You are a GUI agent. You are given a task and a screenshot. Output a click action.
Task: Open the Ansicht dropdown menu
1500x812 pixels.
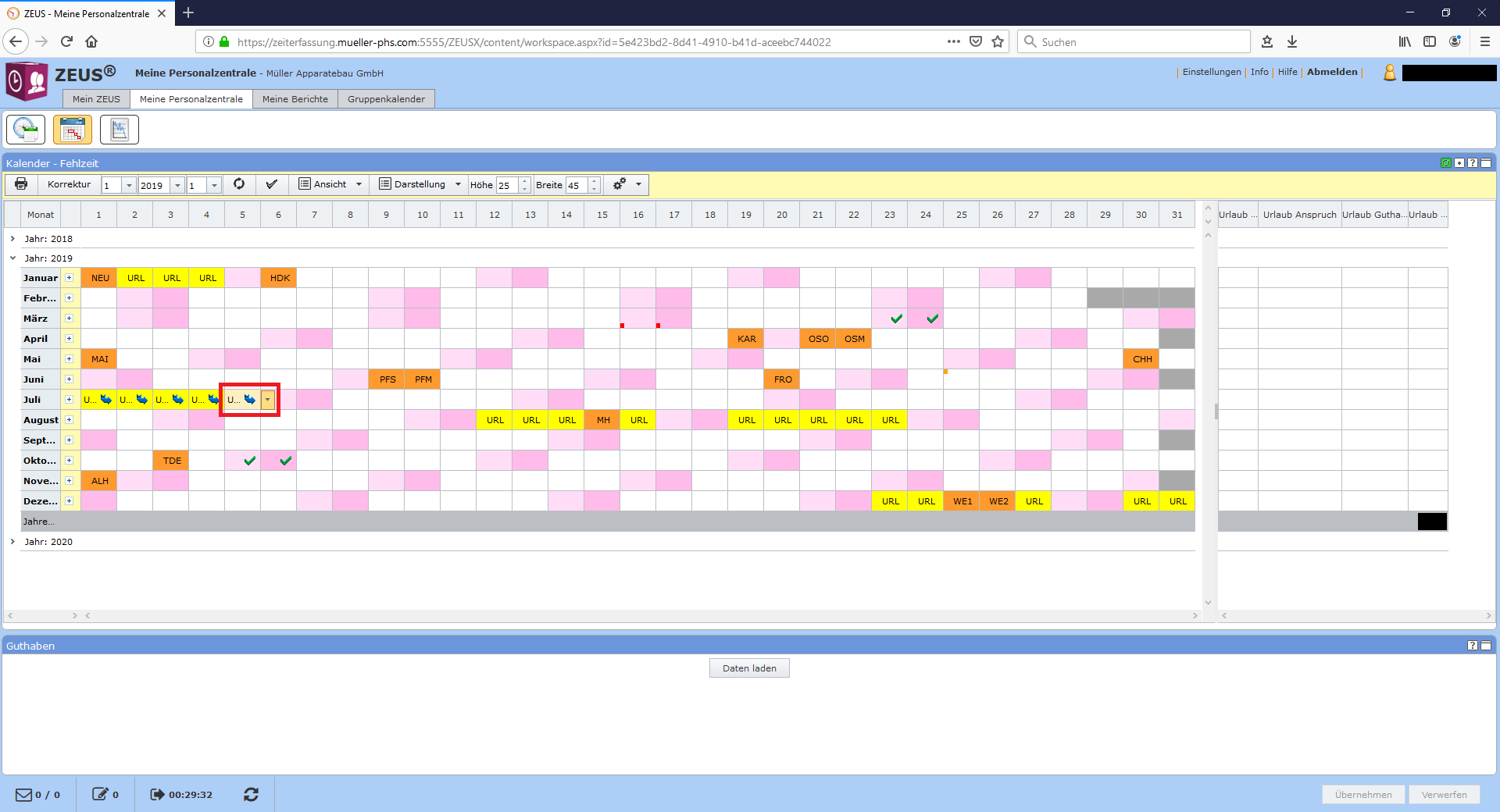tap(330, 184)
